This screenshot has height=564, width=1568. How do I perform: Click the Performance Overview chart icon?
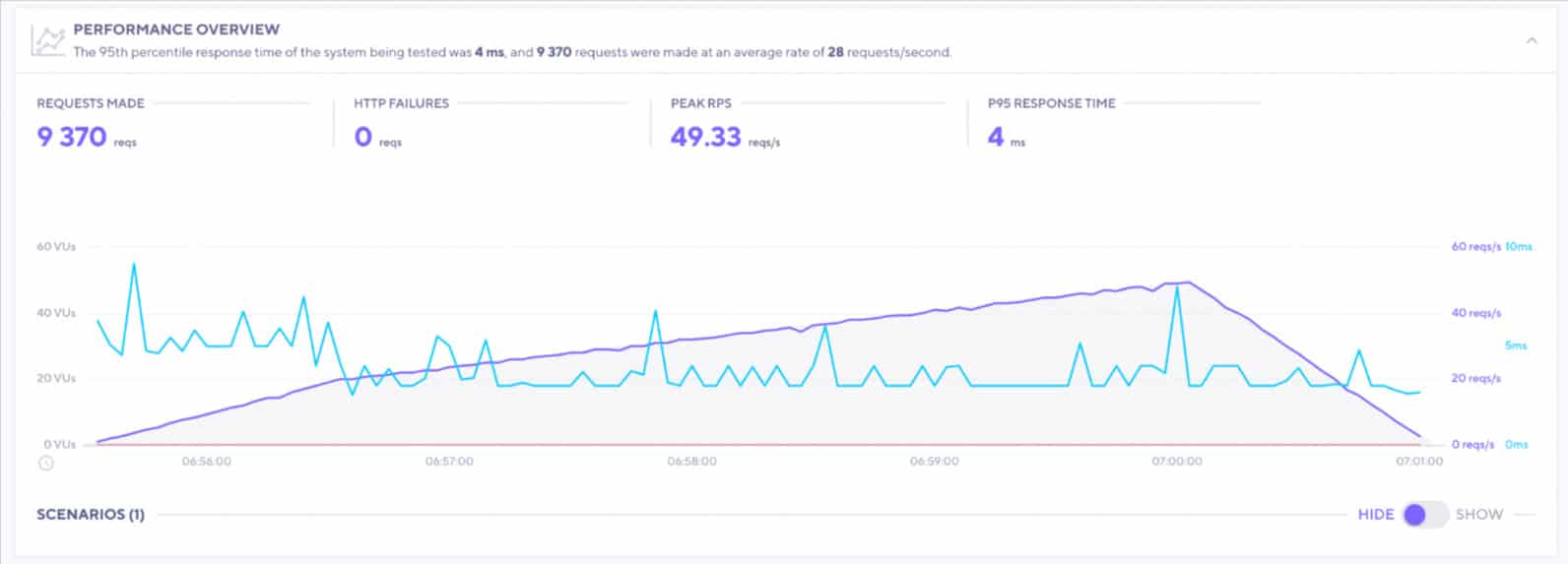(x=48, y=40)
